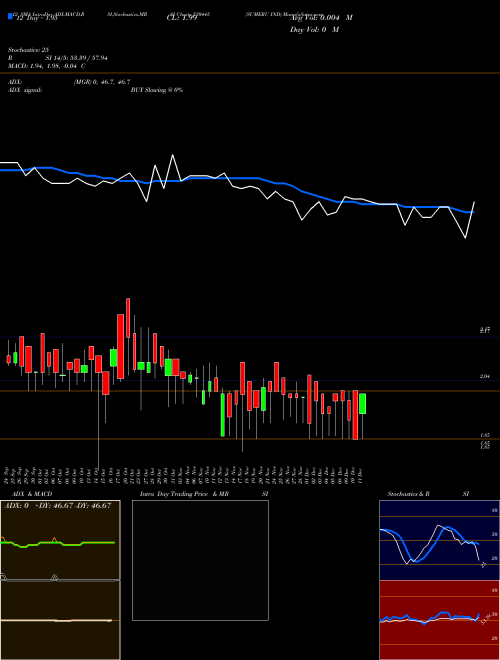Image resolution: width=500 pixels, height=660 pixels.
Task: Click the 'Intra Day Trading Price & MR' heading
Action: point(185,494)
